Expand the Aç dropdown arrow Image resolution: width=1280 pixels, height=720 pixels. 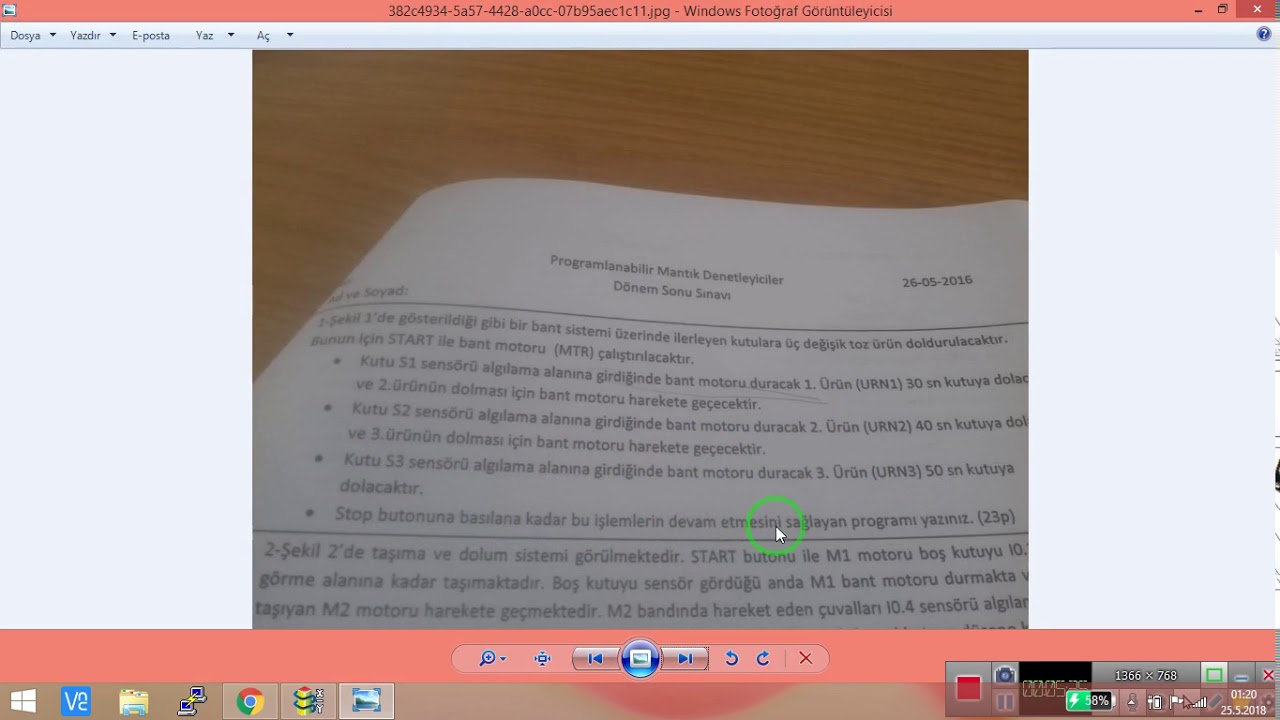click(290, 35)
